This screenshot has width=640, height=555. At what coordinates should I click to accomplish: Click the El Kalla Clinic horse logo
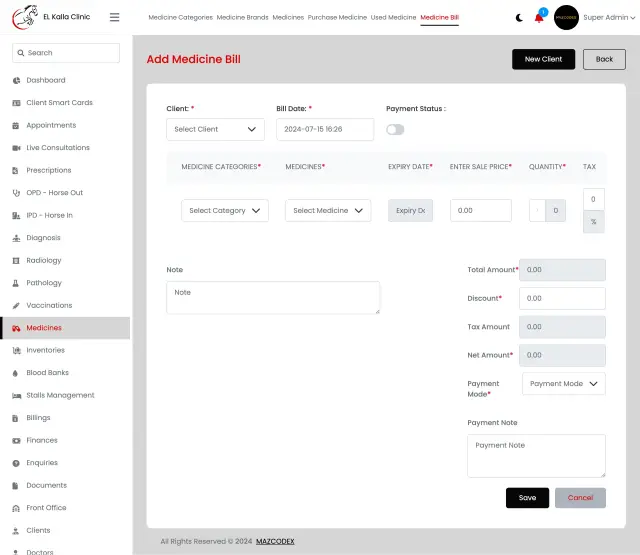tap(25, 17)
